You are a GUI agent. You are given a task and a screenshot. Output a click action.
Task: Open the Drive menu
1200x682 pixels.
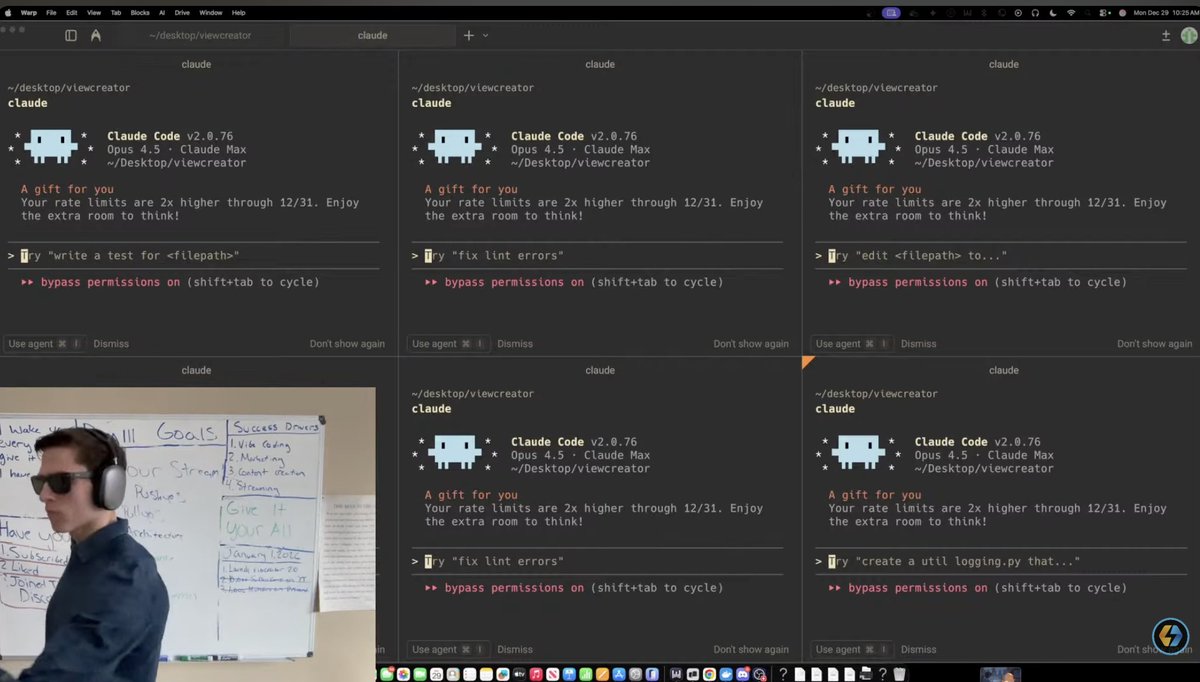click(182, 12)
